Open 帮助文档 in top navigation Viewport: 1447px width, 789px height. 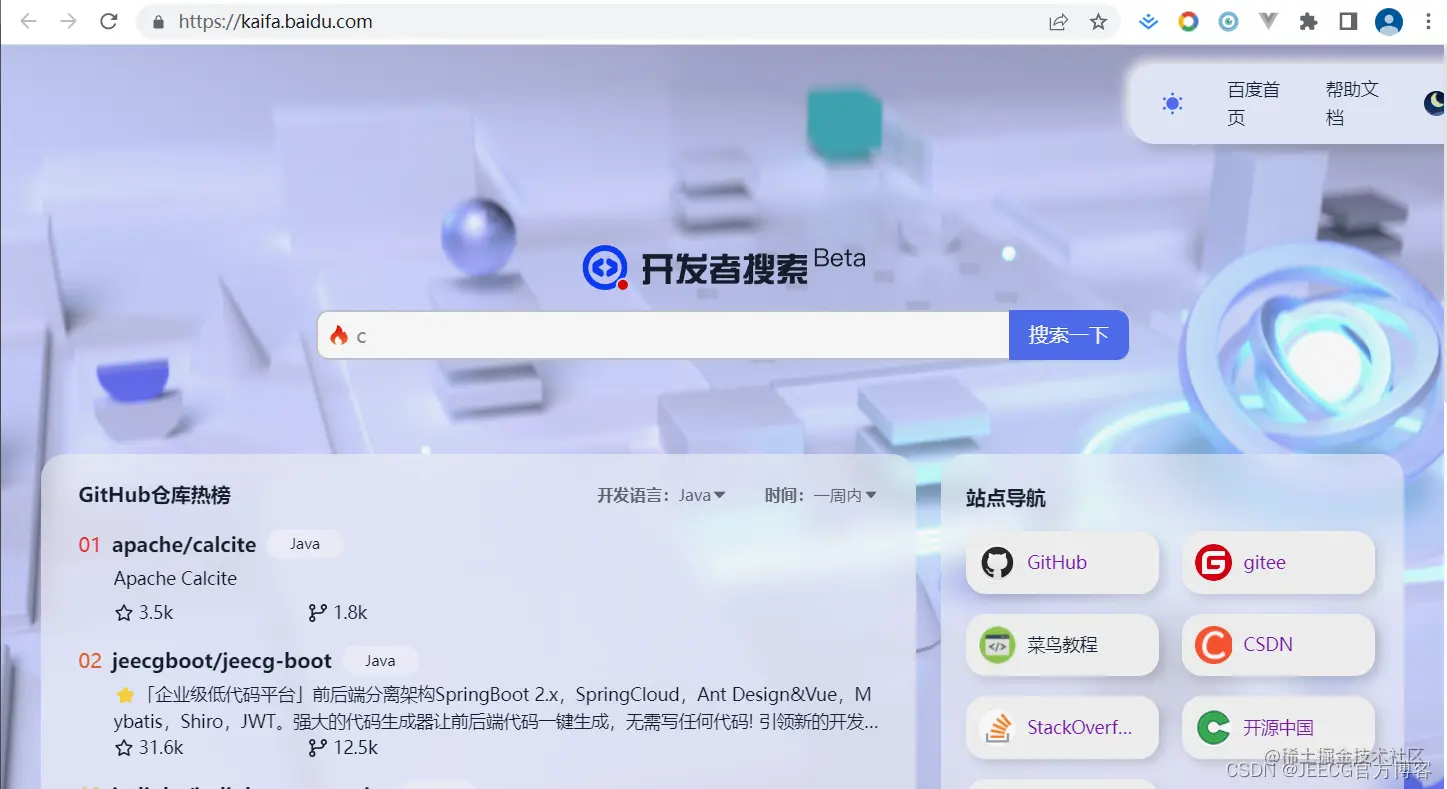pos(1351,103)
